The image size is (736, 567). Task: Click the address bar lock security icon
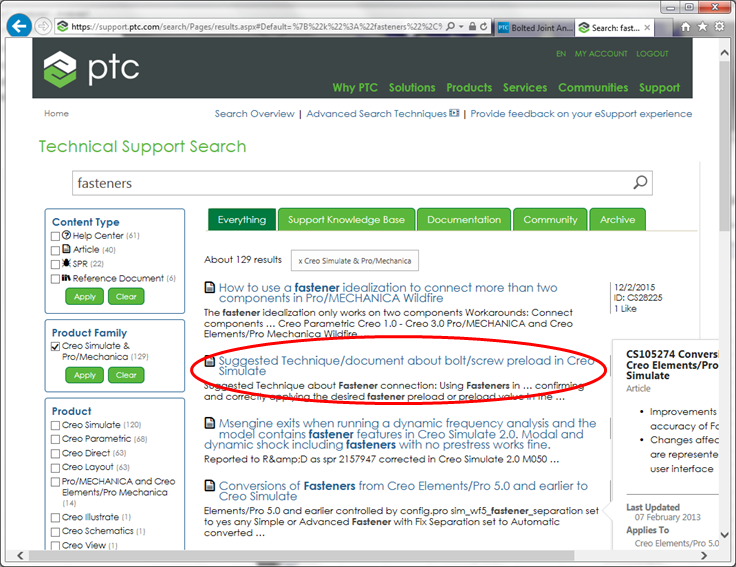pos(472,27)
